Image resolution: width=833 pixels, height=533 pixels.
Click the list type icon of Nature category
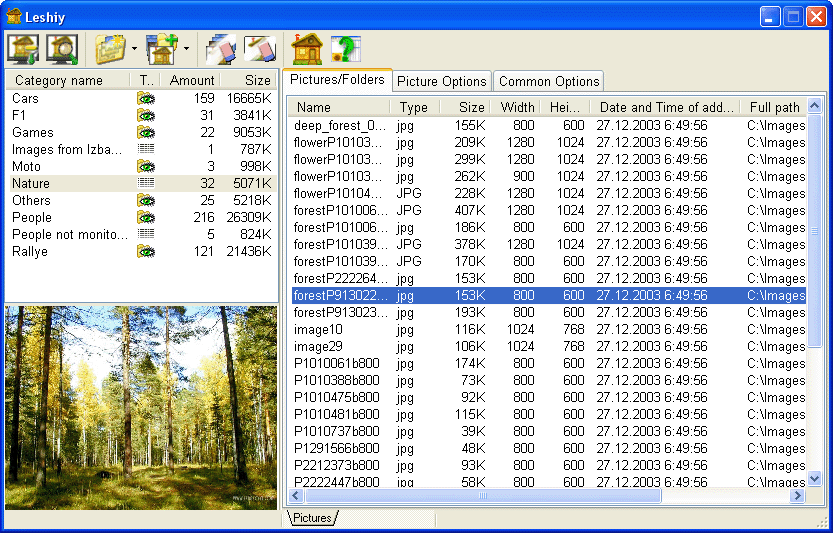coord(146,183)
